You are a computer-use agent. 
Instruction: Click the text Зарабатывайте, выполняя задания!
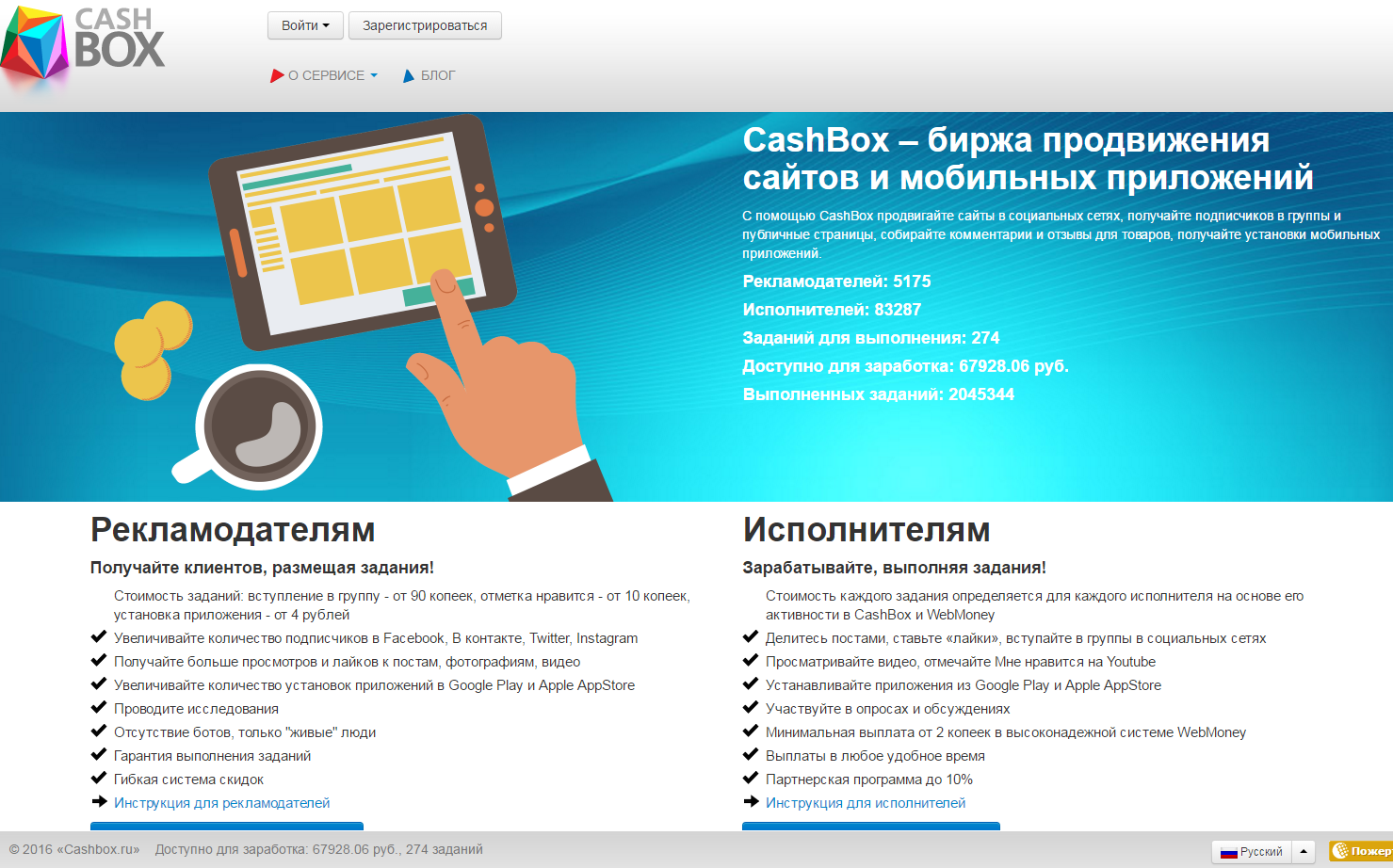coord(895,568)
